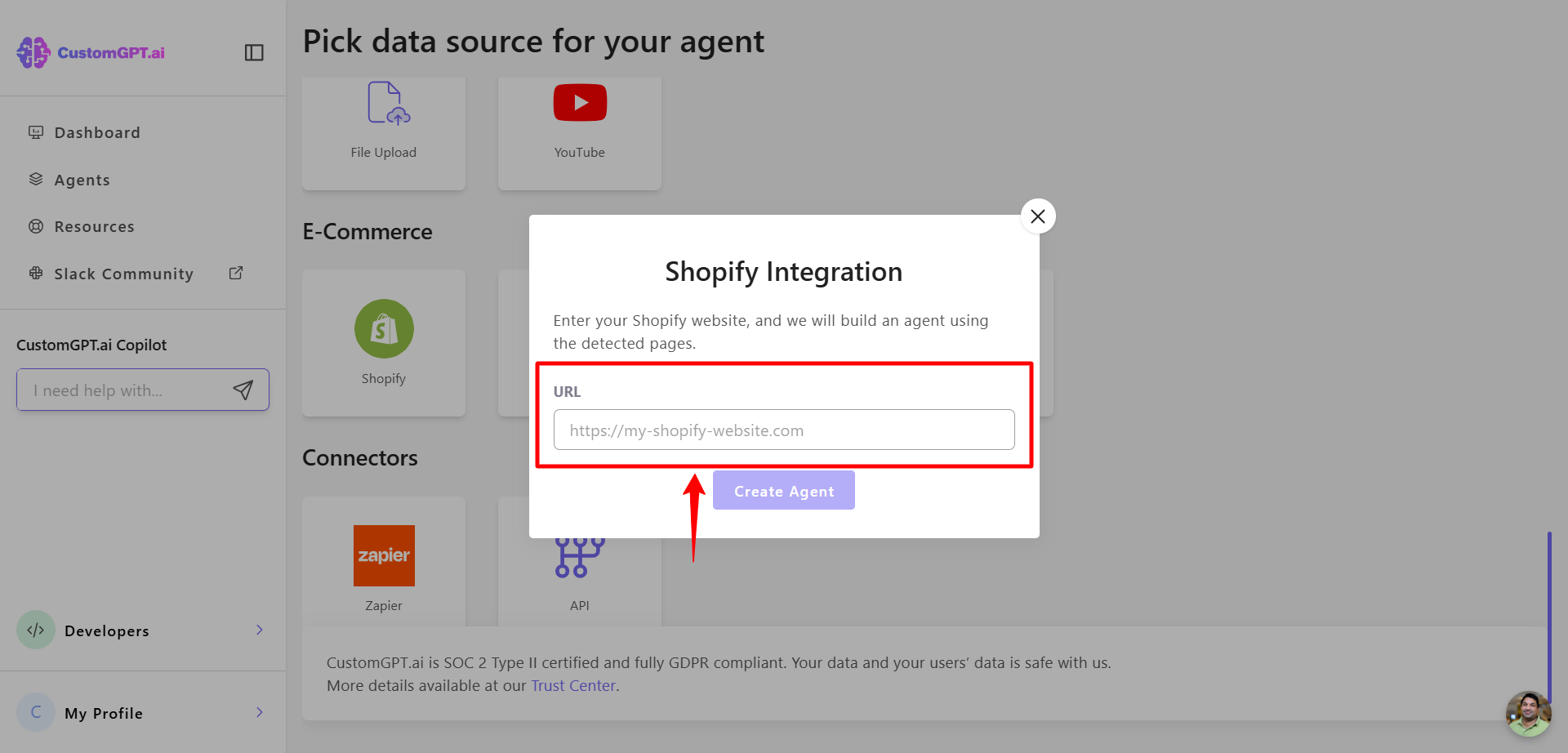Click the 'Shopify Integration' dialog title
Viewport: 1568px width, 753px height.
[784, 271]
